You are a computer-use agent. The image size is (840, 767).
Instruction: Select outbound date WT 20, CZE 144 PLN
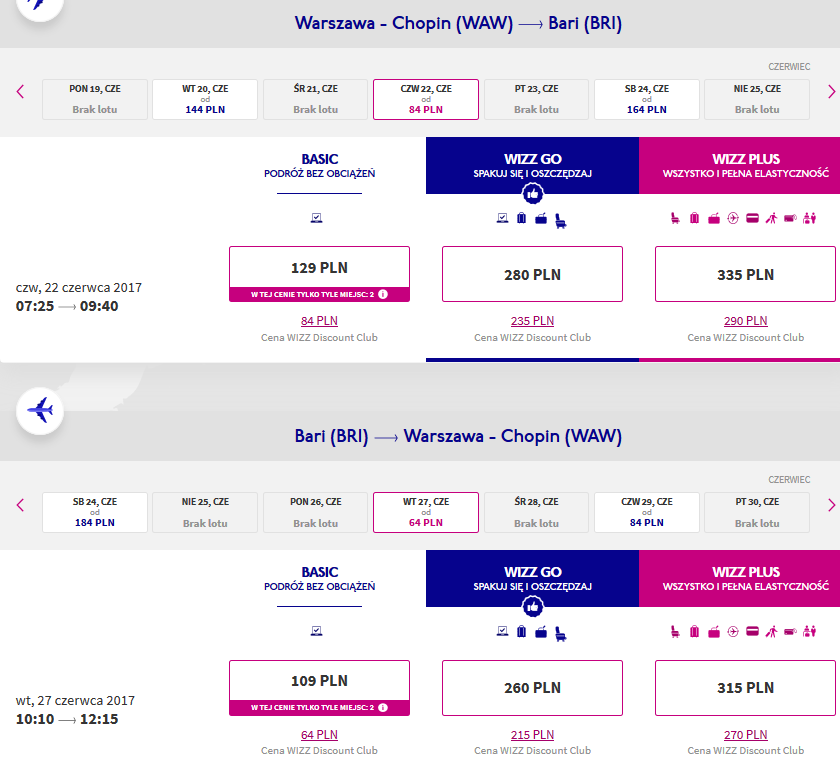(205, 99)
